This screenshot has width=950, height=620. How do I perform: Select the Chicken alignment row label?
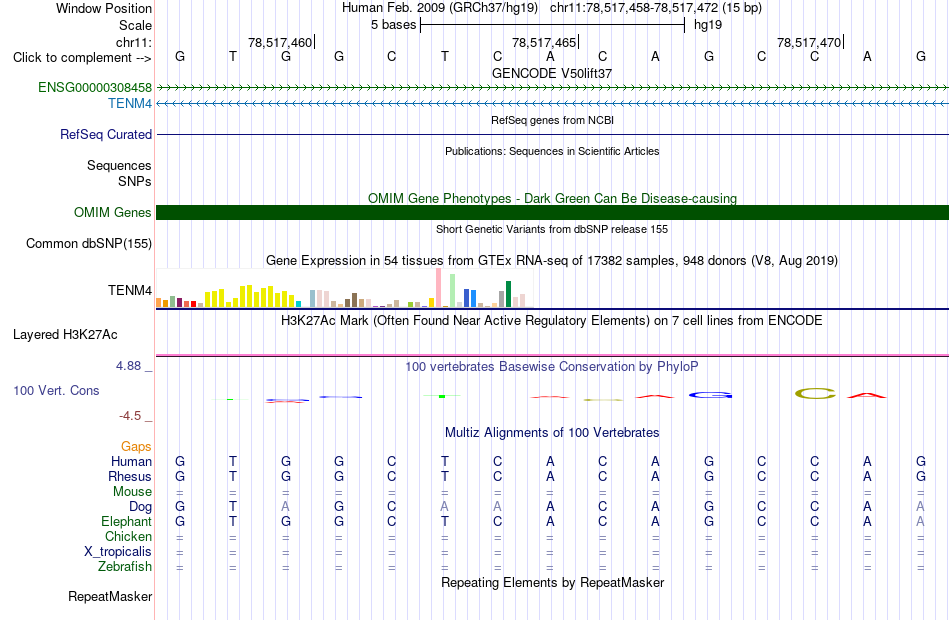(128, 536)
